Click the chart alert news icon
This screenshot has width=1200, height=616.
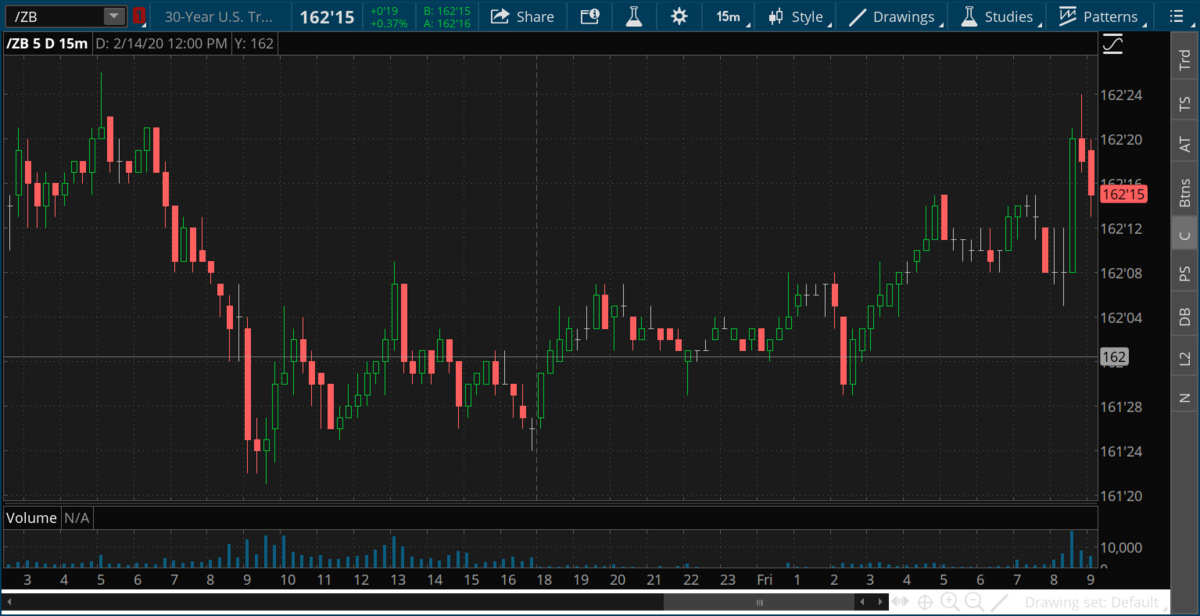(x=590, y=16)
